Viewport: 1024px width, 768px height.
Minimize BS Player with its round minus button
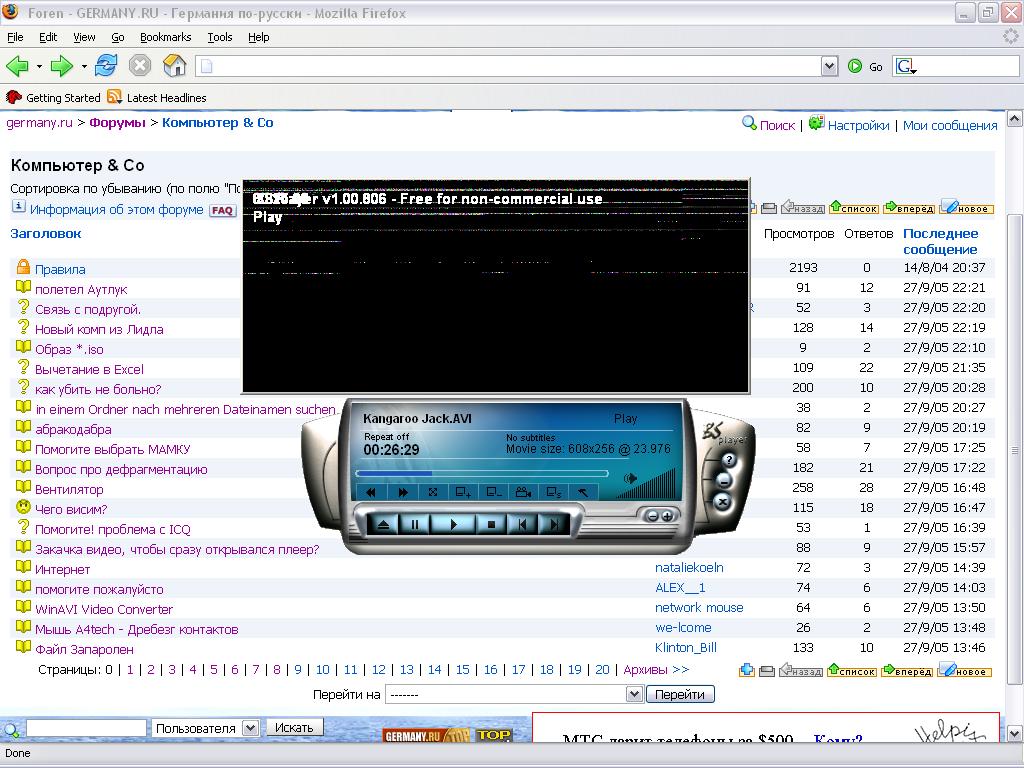(724, 481)
